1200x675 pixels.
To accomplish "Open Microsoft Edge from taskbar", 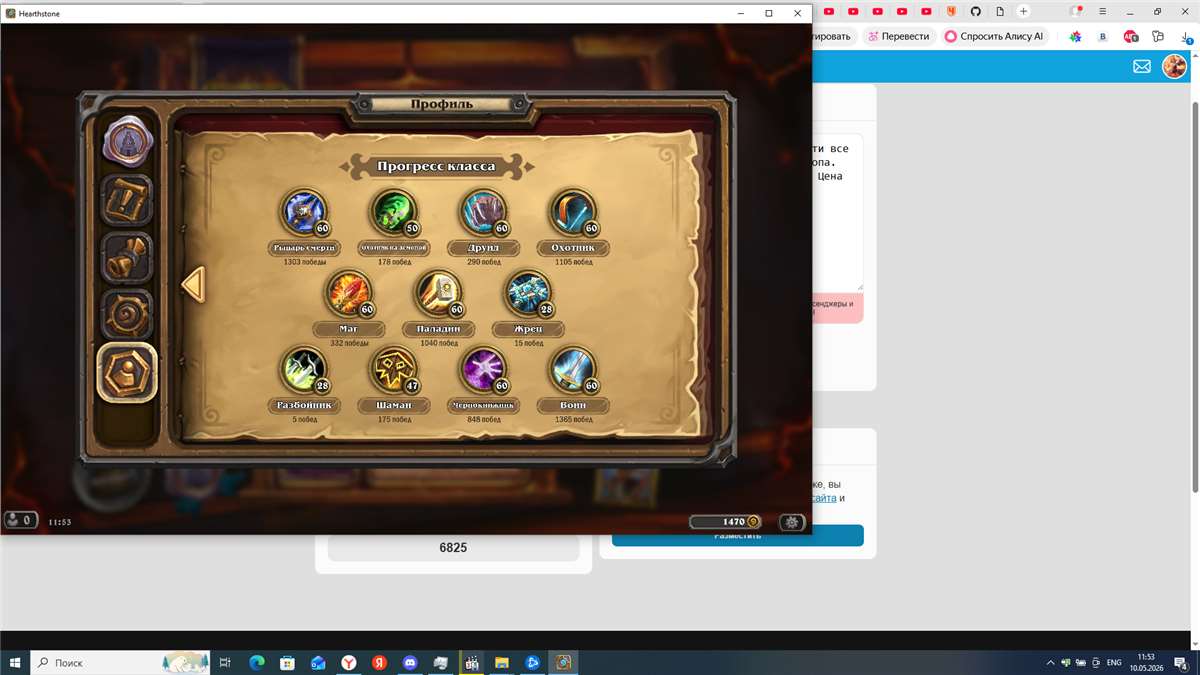I will 256,662.
